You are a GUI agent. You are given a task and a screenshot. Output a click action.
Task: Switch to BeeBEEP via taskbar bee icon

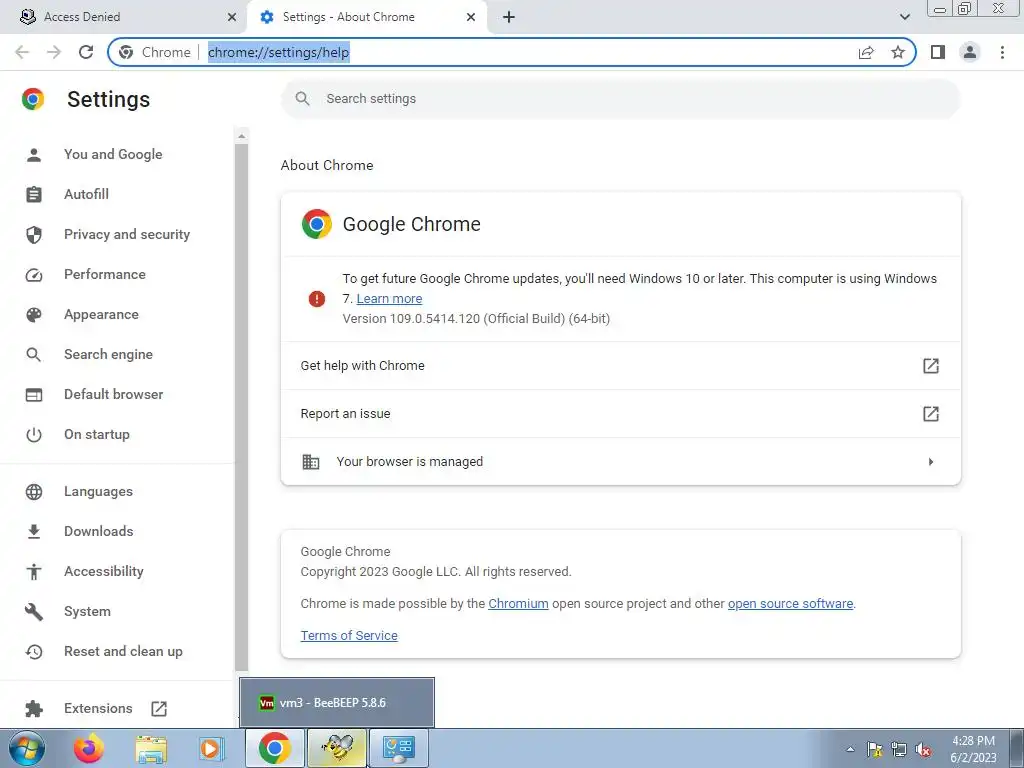[338, 748]
